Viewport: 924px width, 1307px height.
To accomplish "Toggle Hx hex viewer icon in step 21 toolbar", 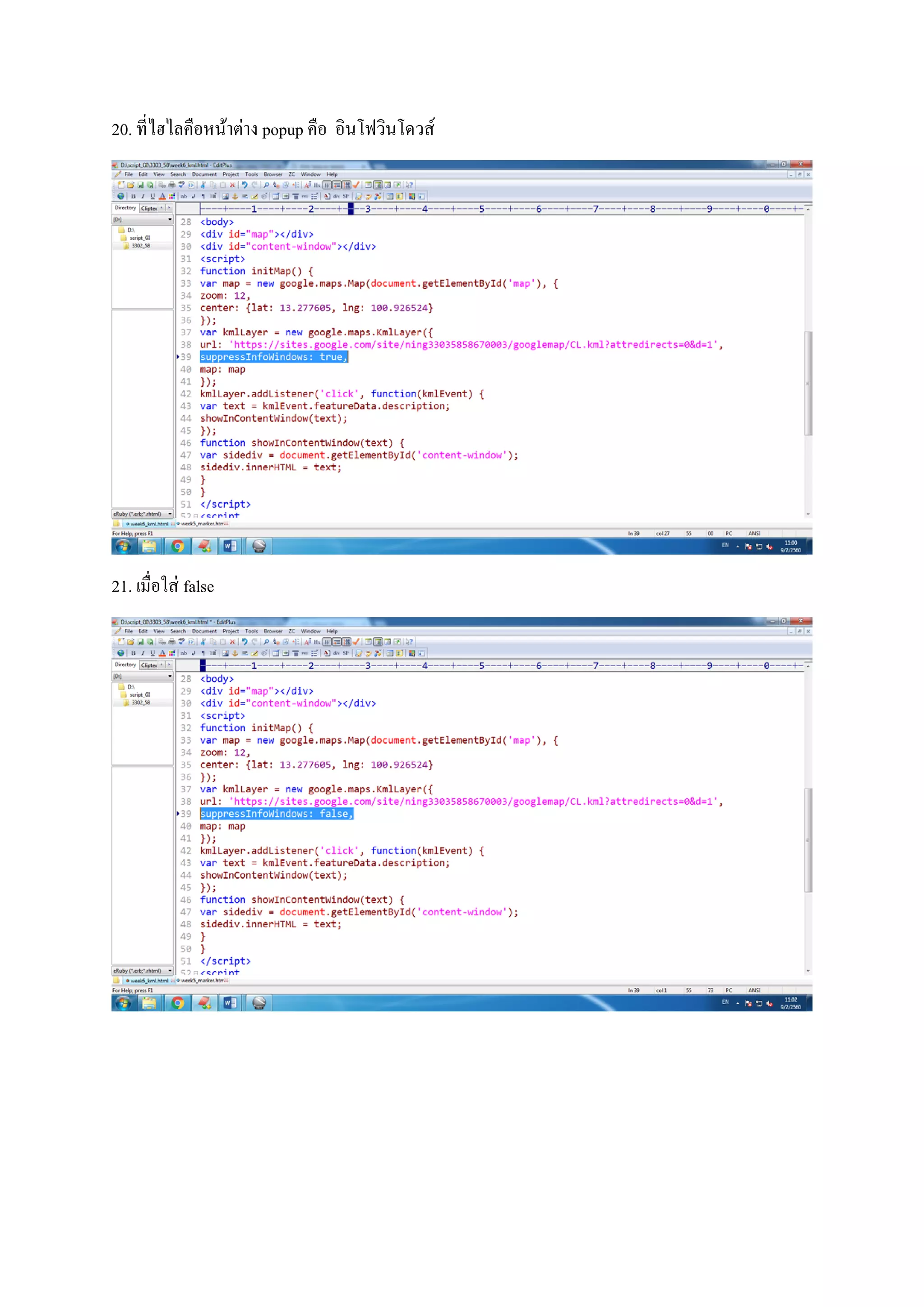I will point(317,642).
